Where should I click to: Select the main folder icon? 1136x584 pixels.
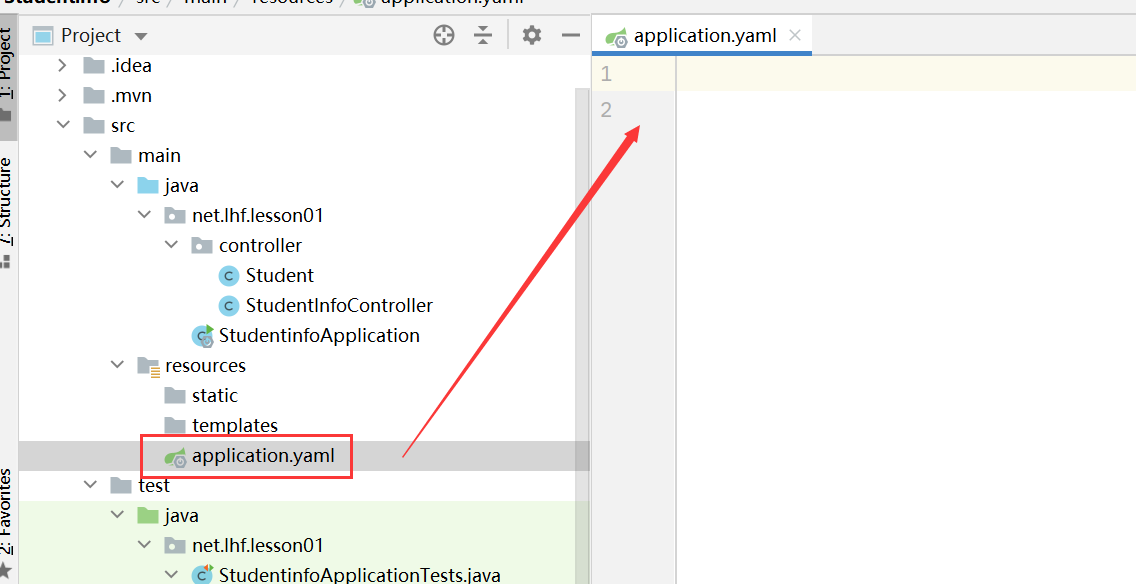coord(120,156)
